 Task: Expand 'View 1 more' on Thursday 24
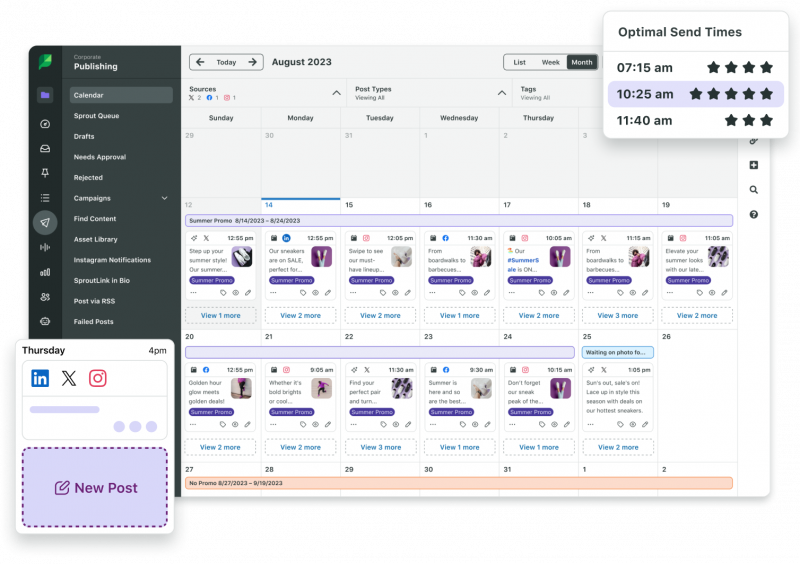click(539, 447)
